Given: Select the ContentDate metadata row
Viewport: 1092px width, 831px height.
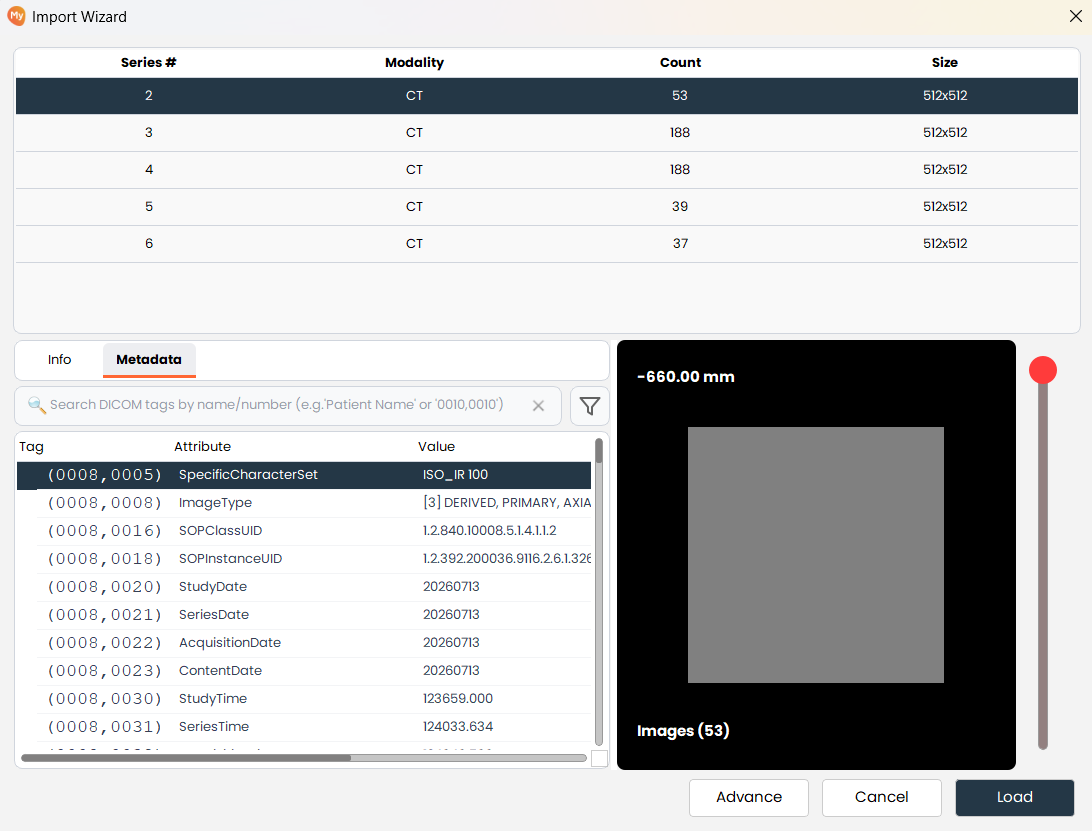Looking at the screenshot, I should tap(304, 671).
